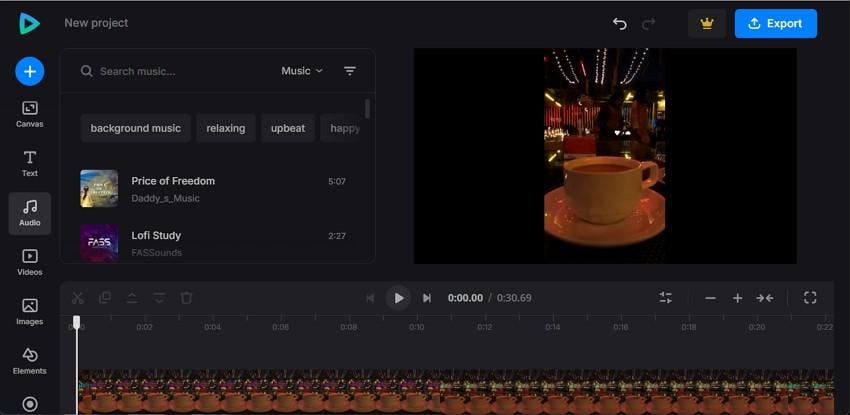Click the timeline playhead handle

coord(76,322)
